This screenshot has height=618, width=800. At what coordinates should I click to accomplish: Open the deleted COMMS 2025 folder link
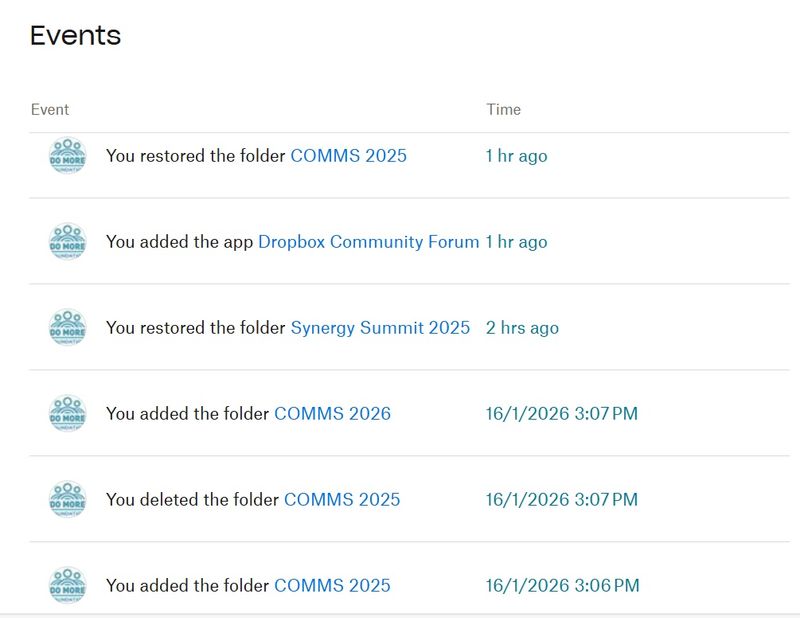tap(342, 500)
